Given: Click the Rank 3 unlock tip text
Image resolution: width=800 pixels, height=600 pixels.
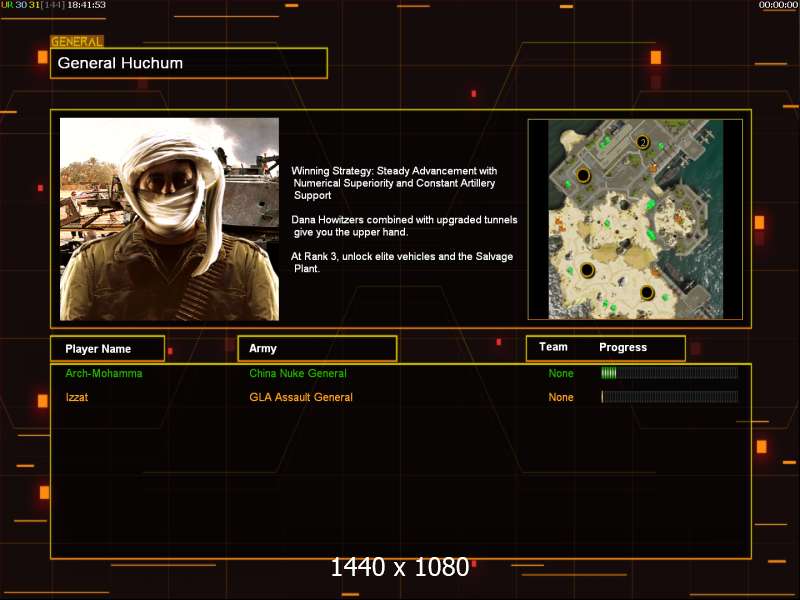Looking at the screenshot, I should point(402,262).
